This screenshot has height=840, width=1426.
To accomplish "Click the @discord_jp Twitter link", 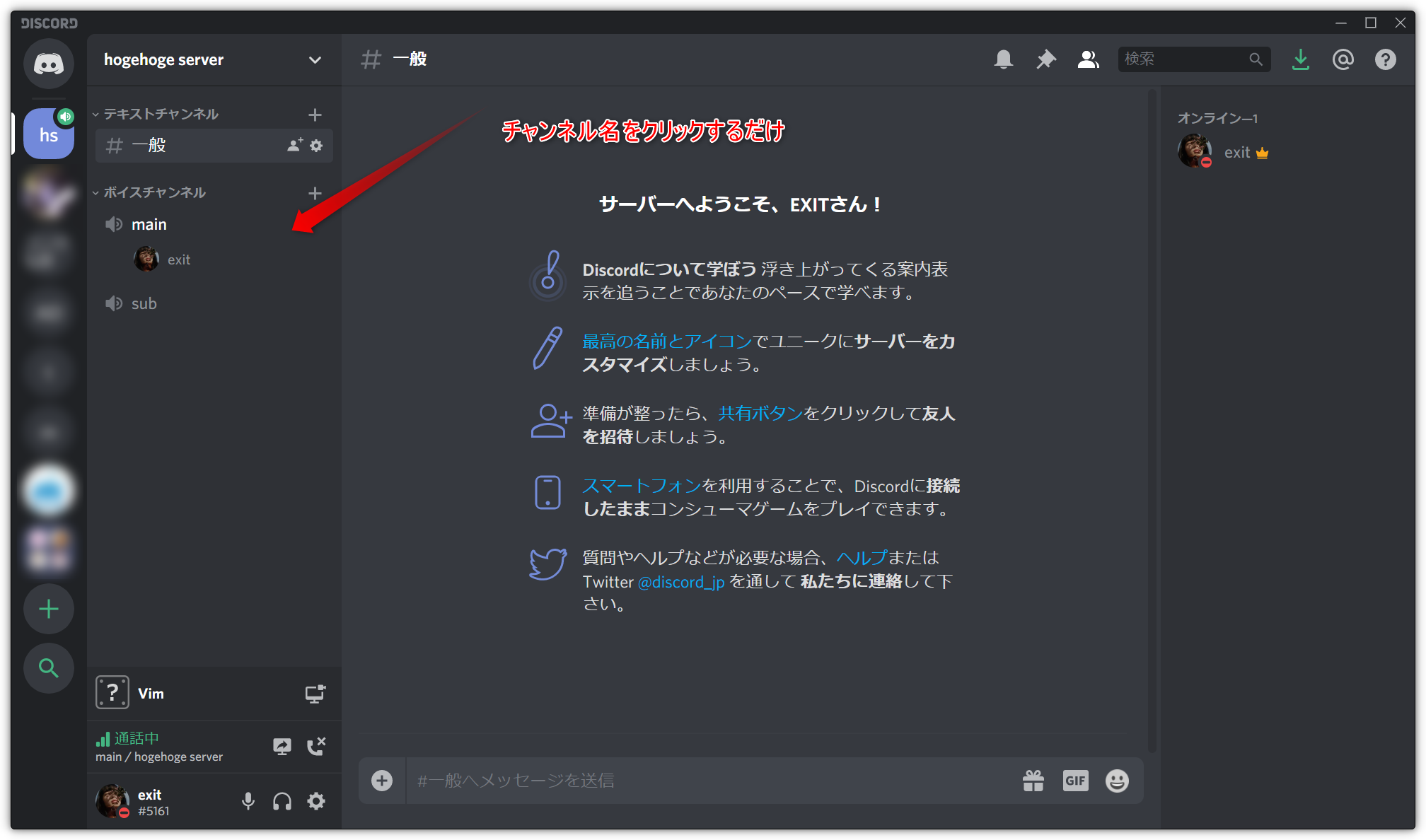I will [x=681, y=582].
